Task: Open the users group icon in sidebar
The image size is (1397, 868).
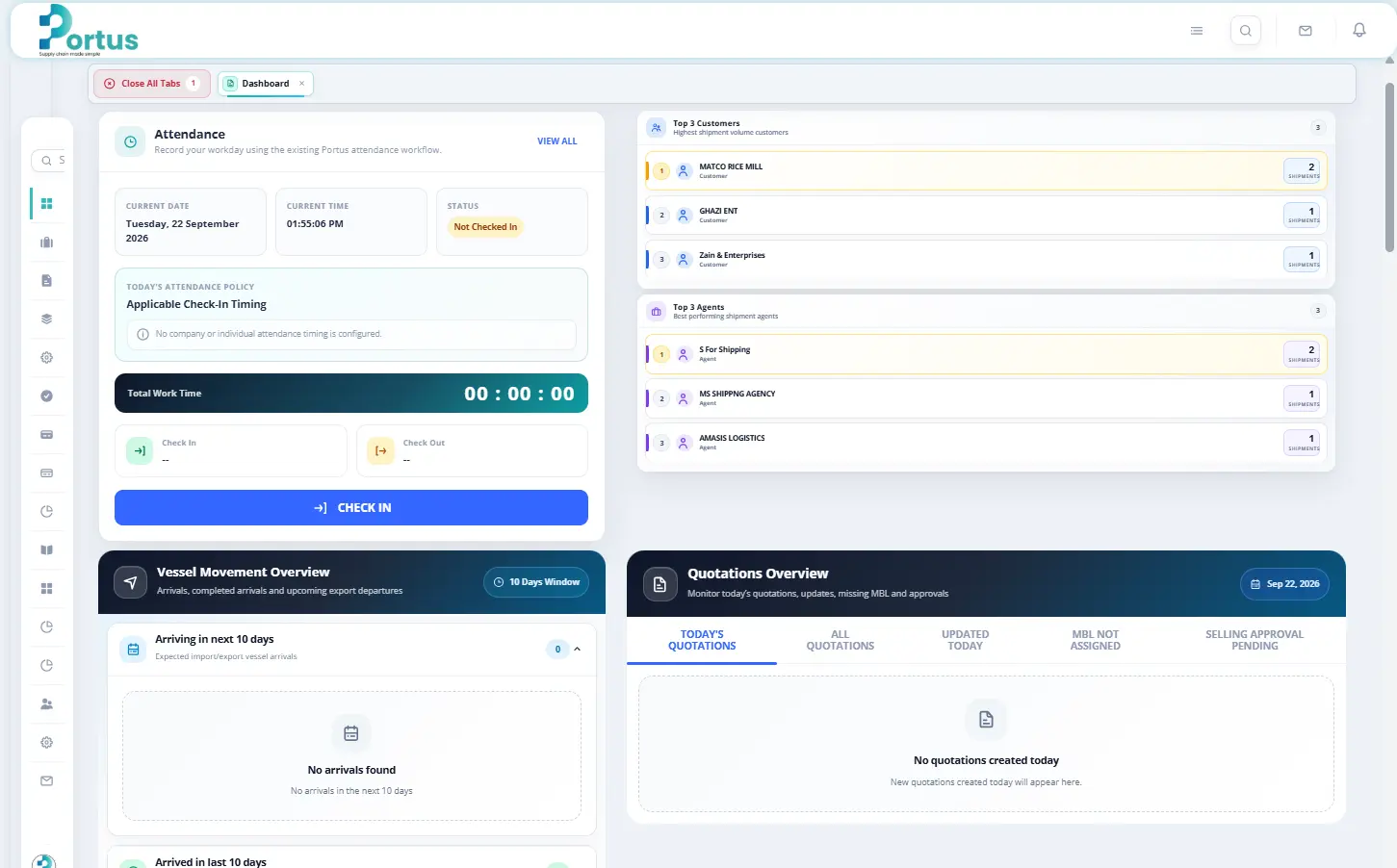Action: (46, 704)
